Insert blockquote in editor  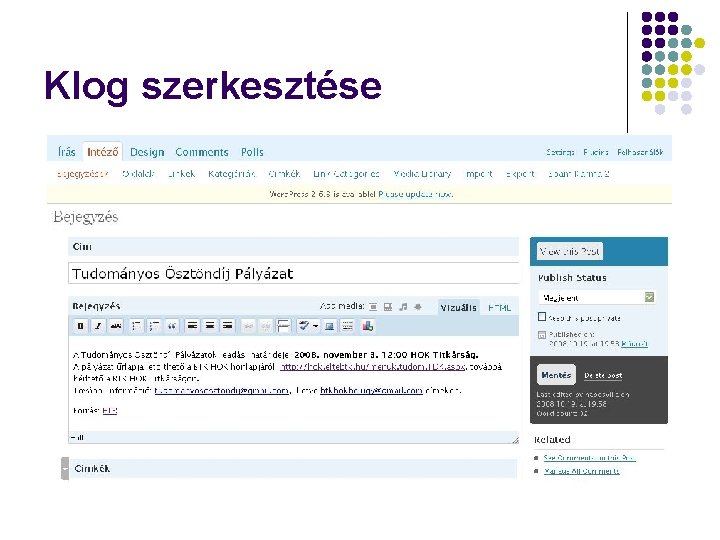point(172,326)
